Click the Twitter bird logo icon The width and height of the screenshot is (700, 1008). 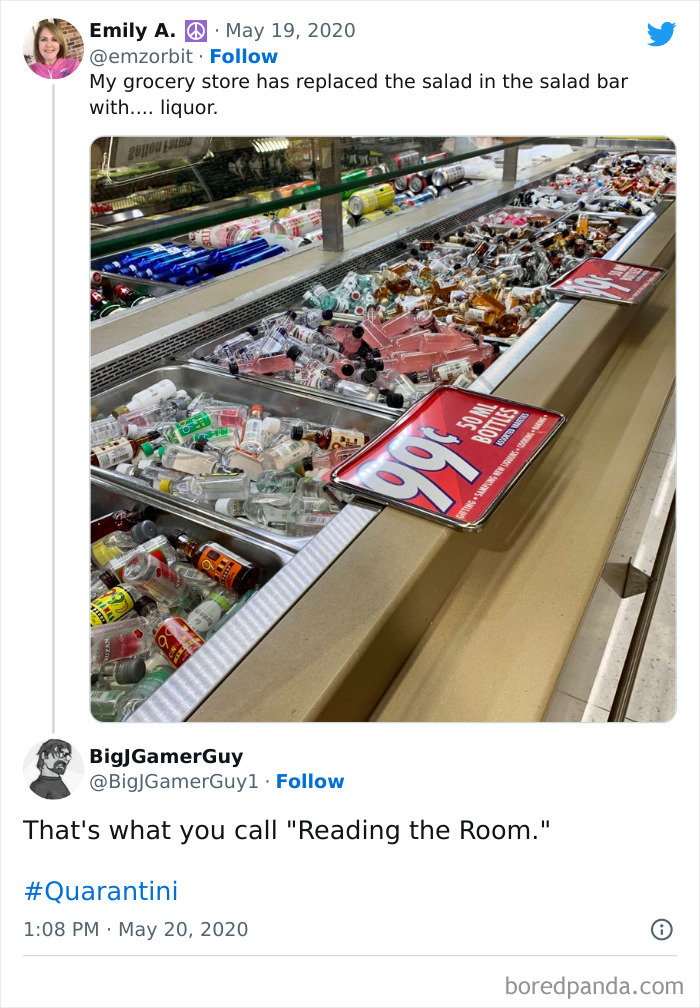coord(661,34)
